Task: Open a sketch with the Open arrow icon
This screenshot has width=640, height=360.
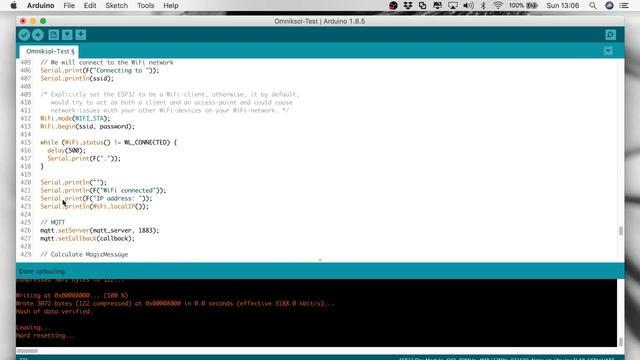Action: (67, 35)
